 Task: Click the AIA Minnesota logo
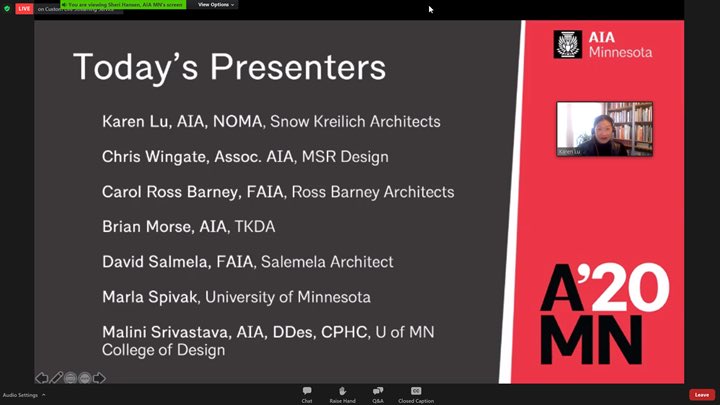[x=602, y=45]
